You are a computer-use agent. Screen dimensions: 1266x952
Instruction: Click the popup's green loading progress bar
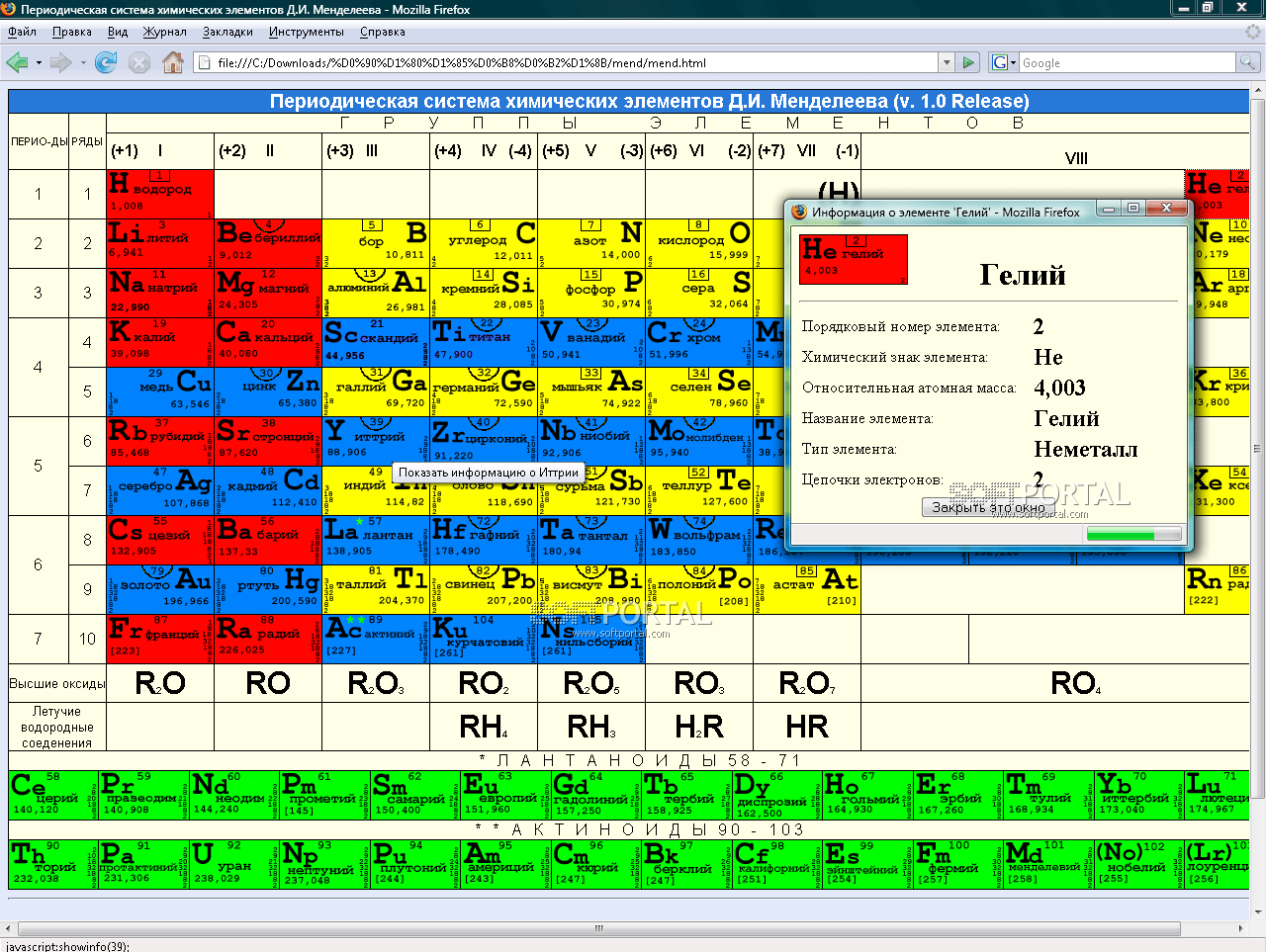tap(1133, 534)
